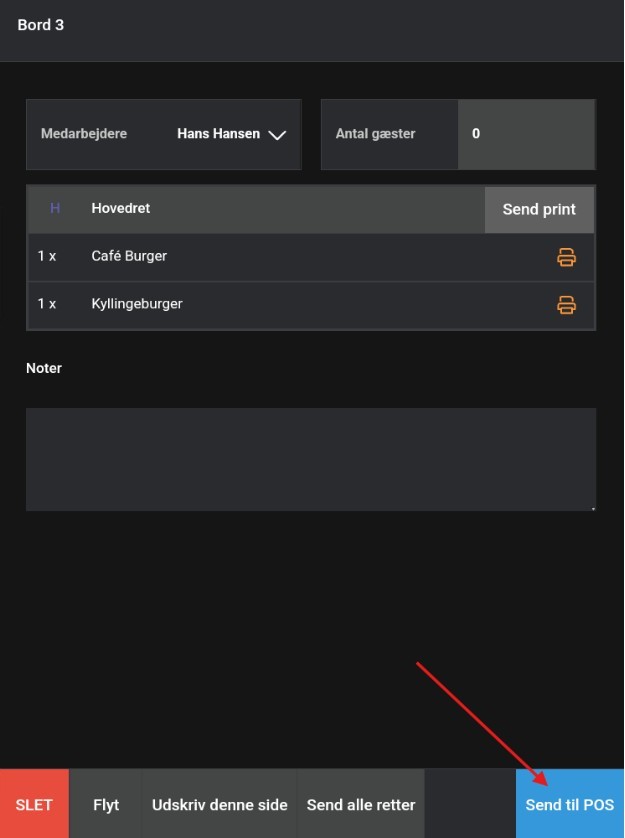
Task: Click the blue Send til POS button
Action: 569,805
